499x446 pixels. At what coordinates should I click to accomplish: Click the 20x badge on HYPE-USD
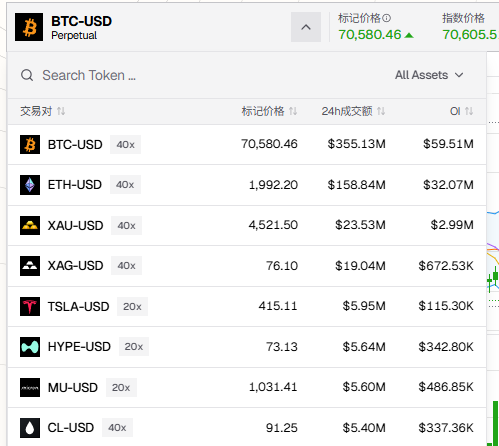134,347
